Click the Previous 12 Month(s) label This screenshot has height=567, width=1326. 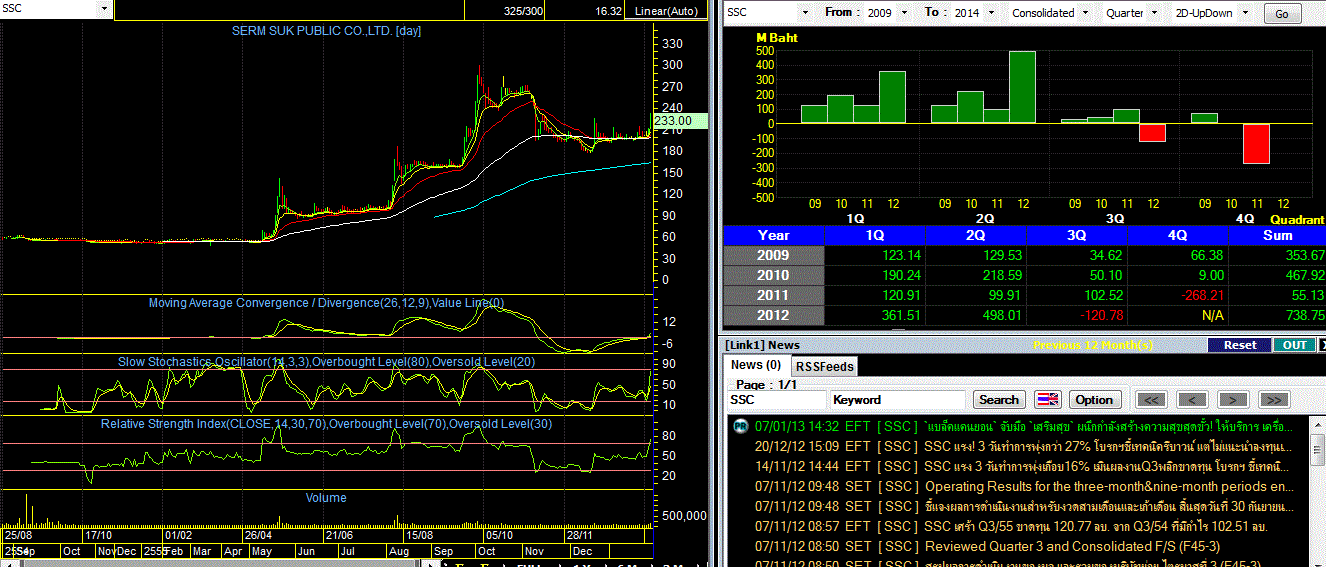coord(1093,345)
